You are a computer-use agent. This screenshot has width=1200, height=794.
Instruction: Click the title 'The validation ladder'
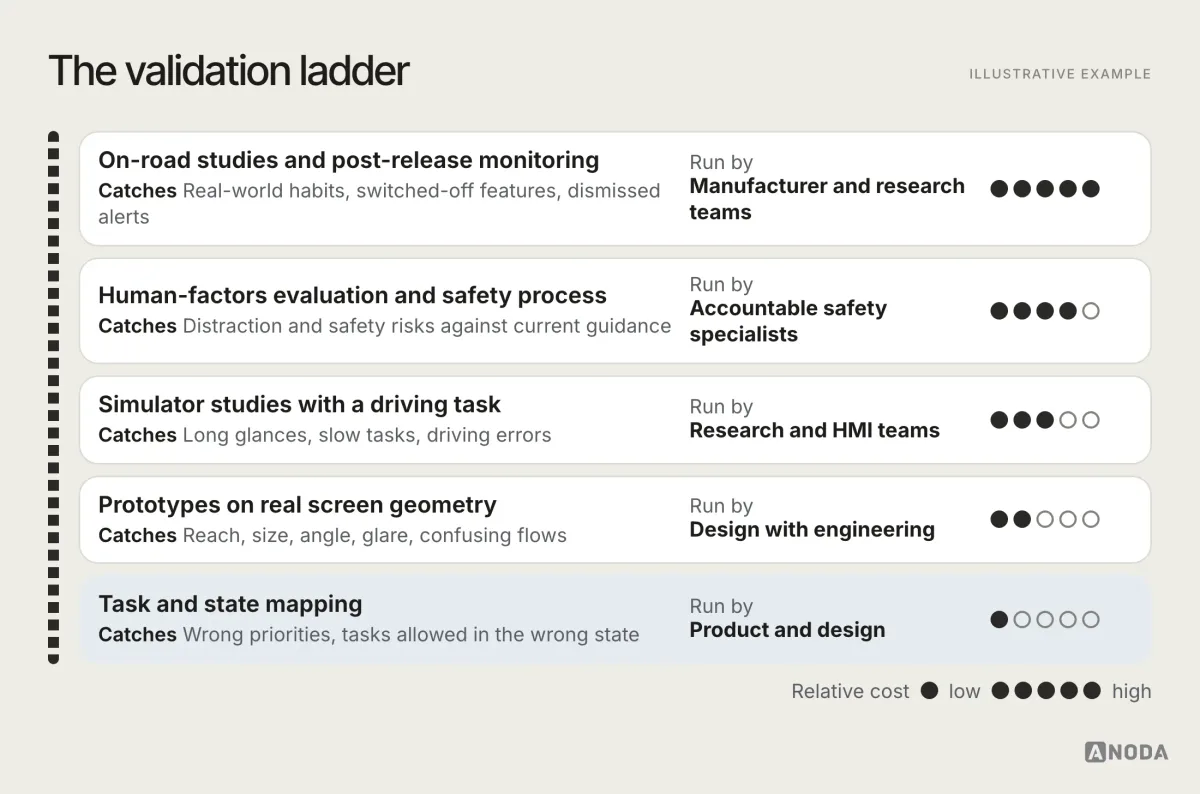[x=229, y=71]
